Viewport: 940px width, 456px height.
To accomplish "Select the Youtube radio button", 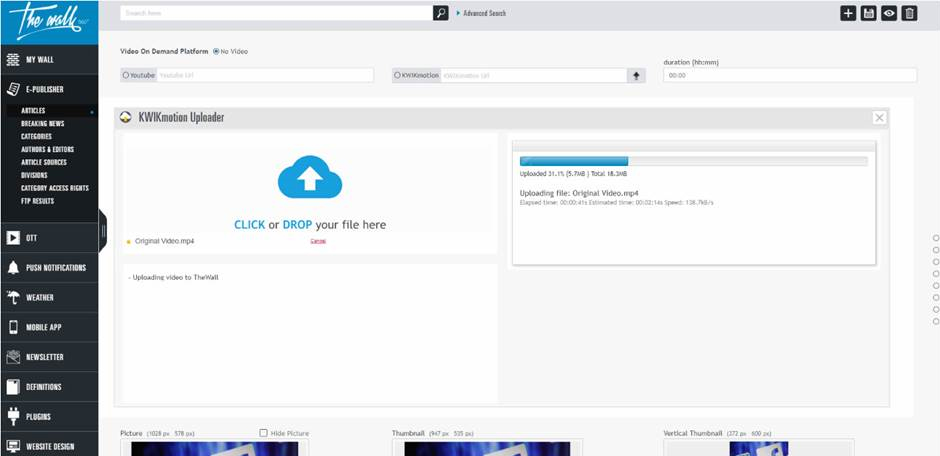I will pos(125,76).
